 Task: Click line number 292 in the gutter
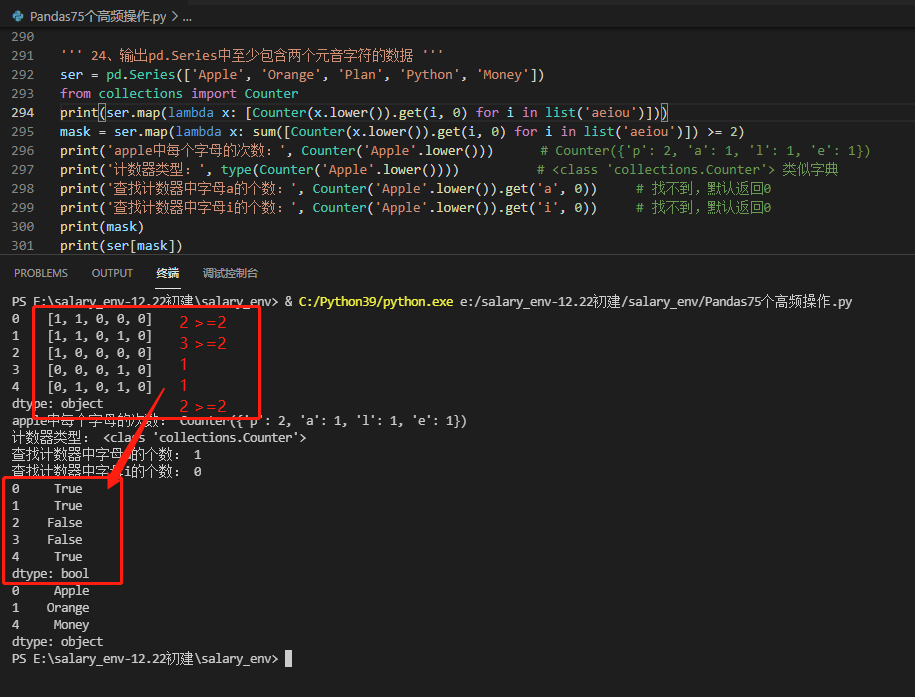pos(23,75)
